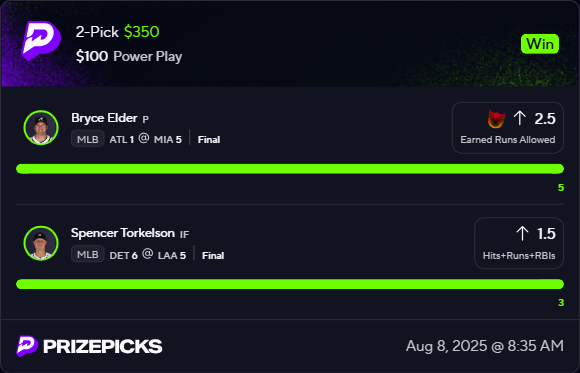
Task: Click Spencer Torkelson's MLB league tag
Action: coord(88,255)
